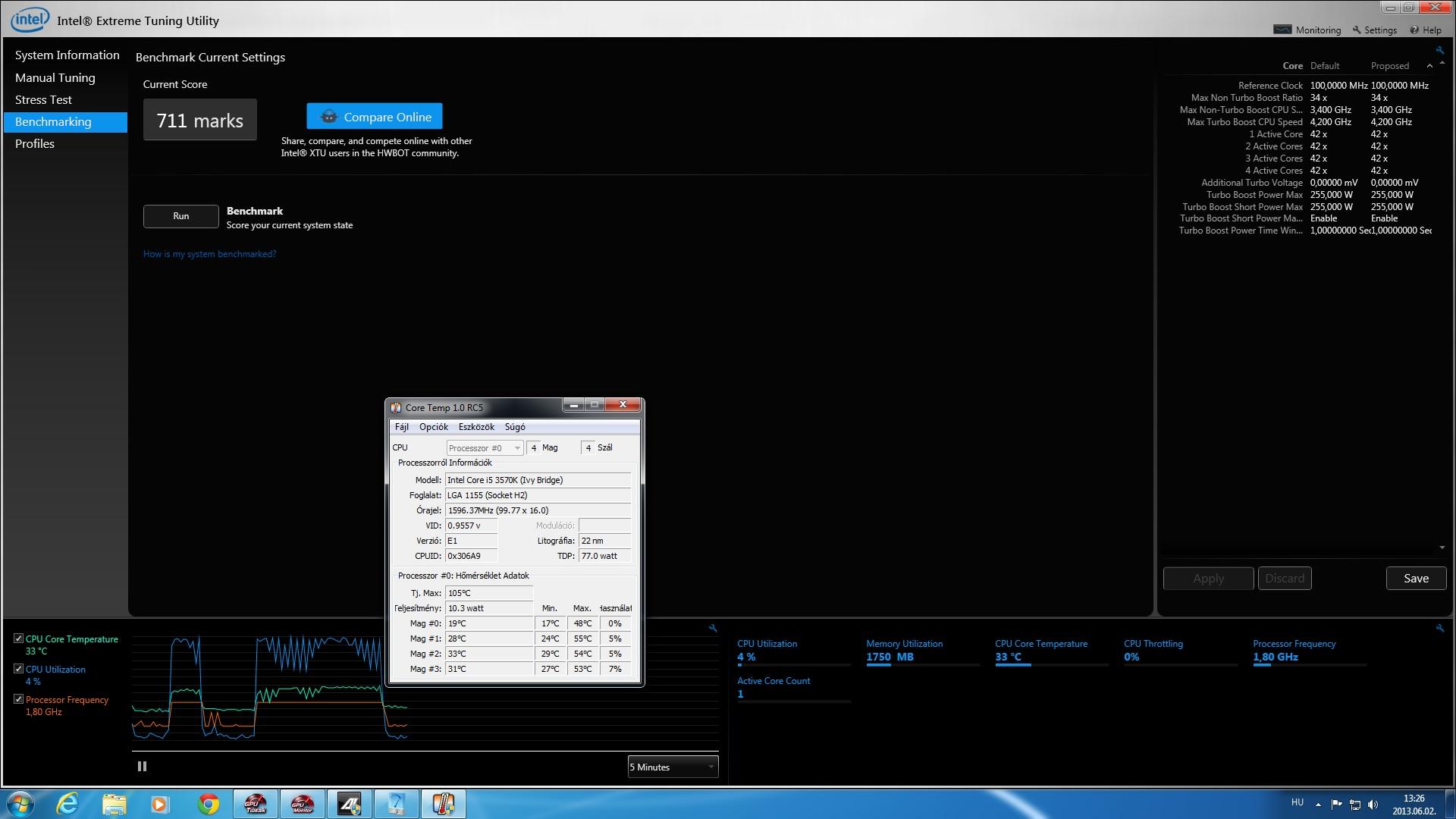Open volume speaker icon in tray
This screenshot has width=1456, height=819.
coord(1373,805)
